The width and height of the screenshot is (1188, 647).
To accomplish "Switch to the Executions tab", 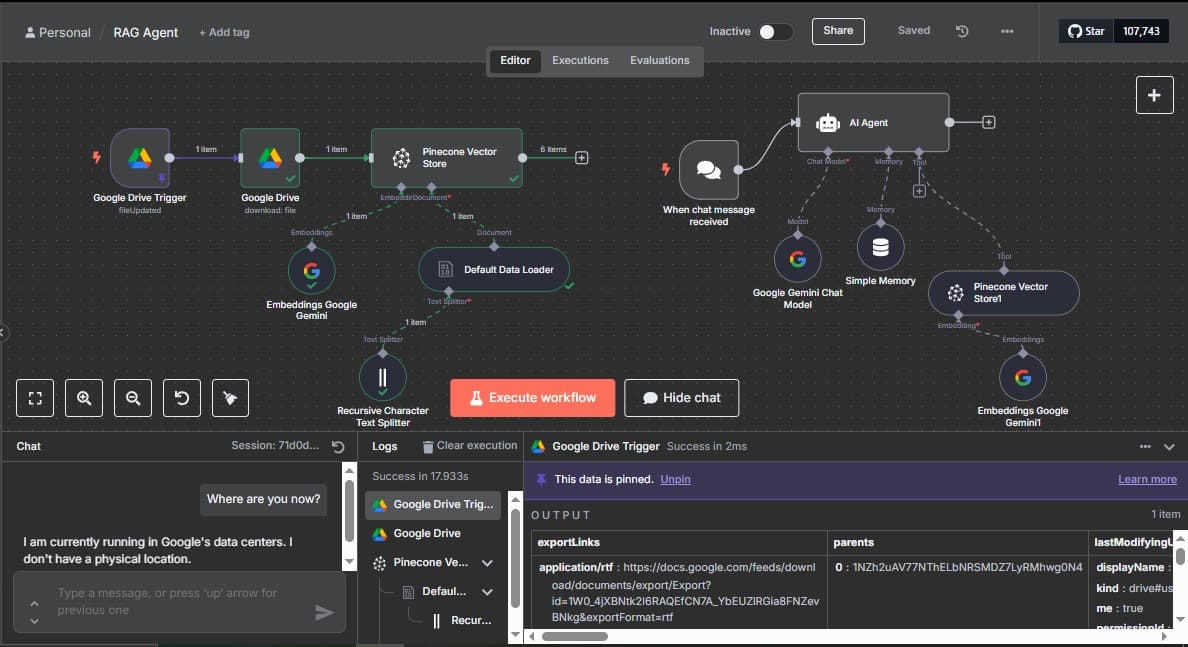I will pyautogui.click(x=580, y=60).
